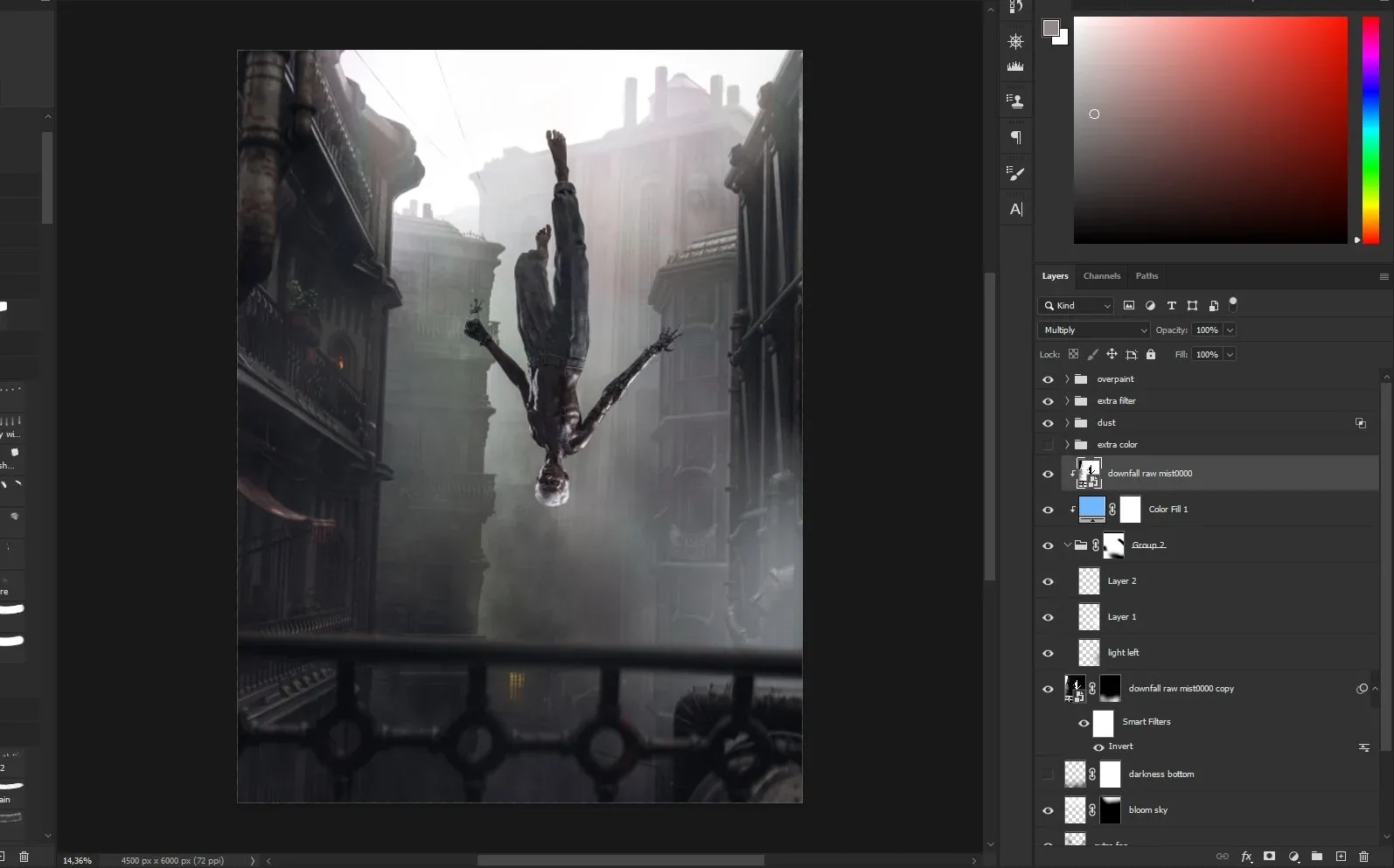
Task: Open the Paragraph panel icon
Action: tap(1015, 137)
